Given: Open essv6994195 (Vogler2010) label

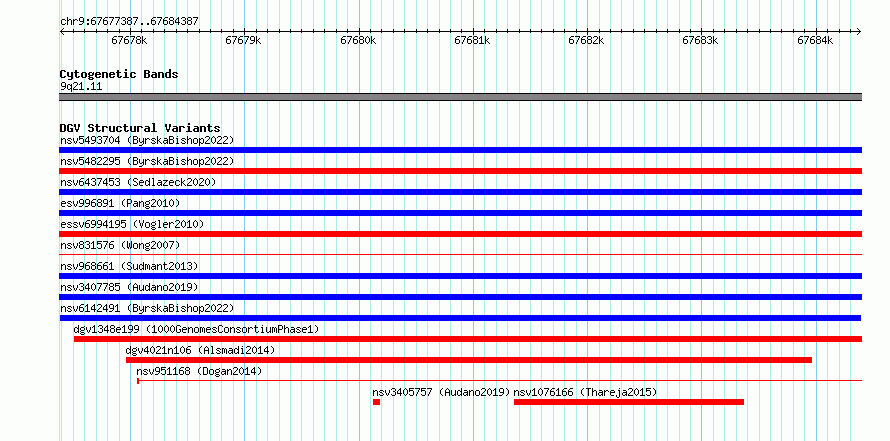Looking at the screenshot, I should tap(132, 224).
